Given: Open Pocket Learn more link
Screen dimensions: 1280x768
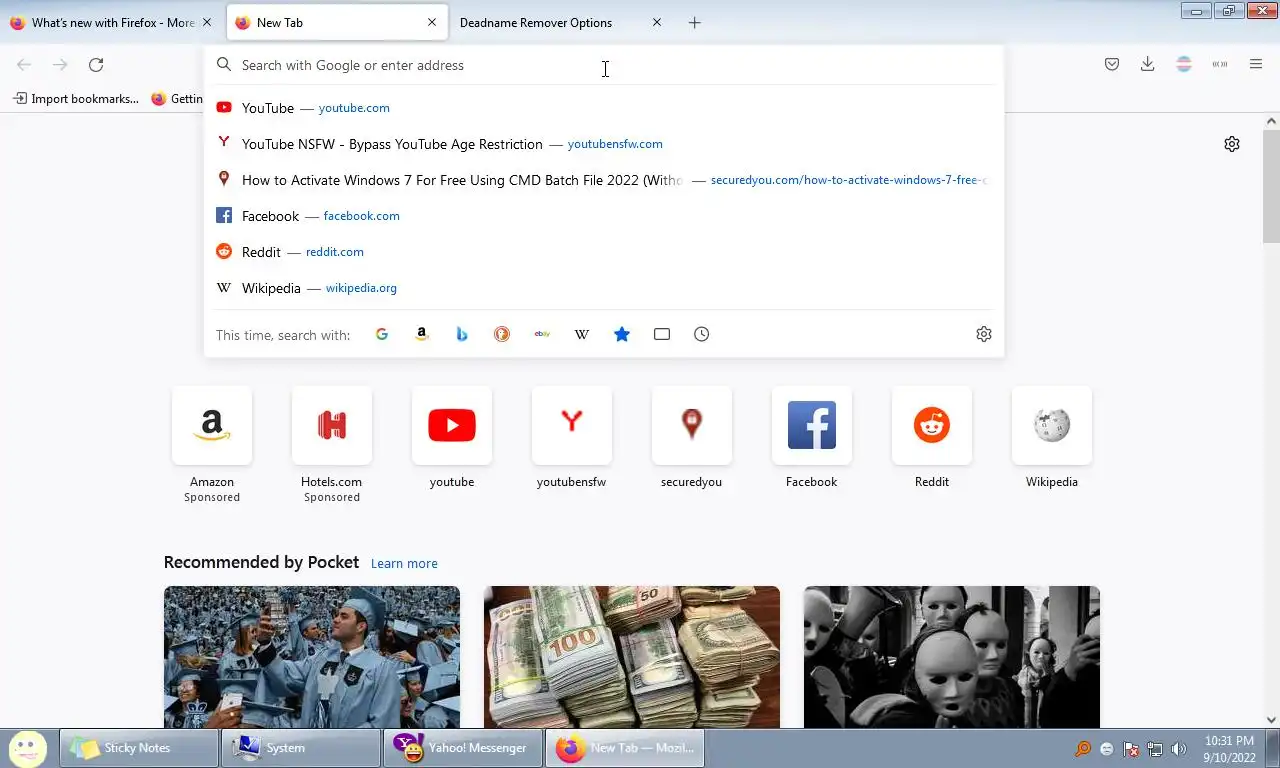Looking at the screenshot, I should (404, 563).
